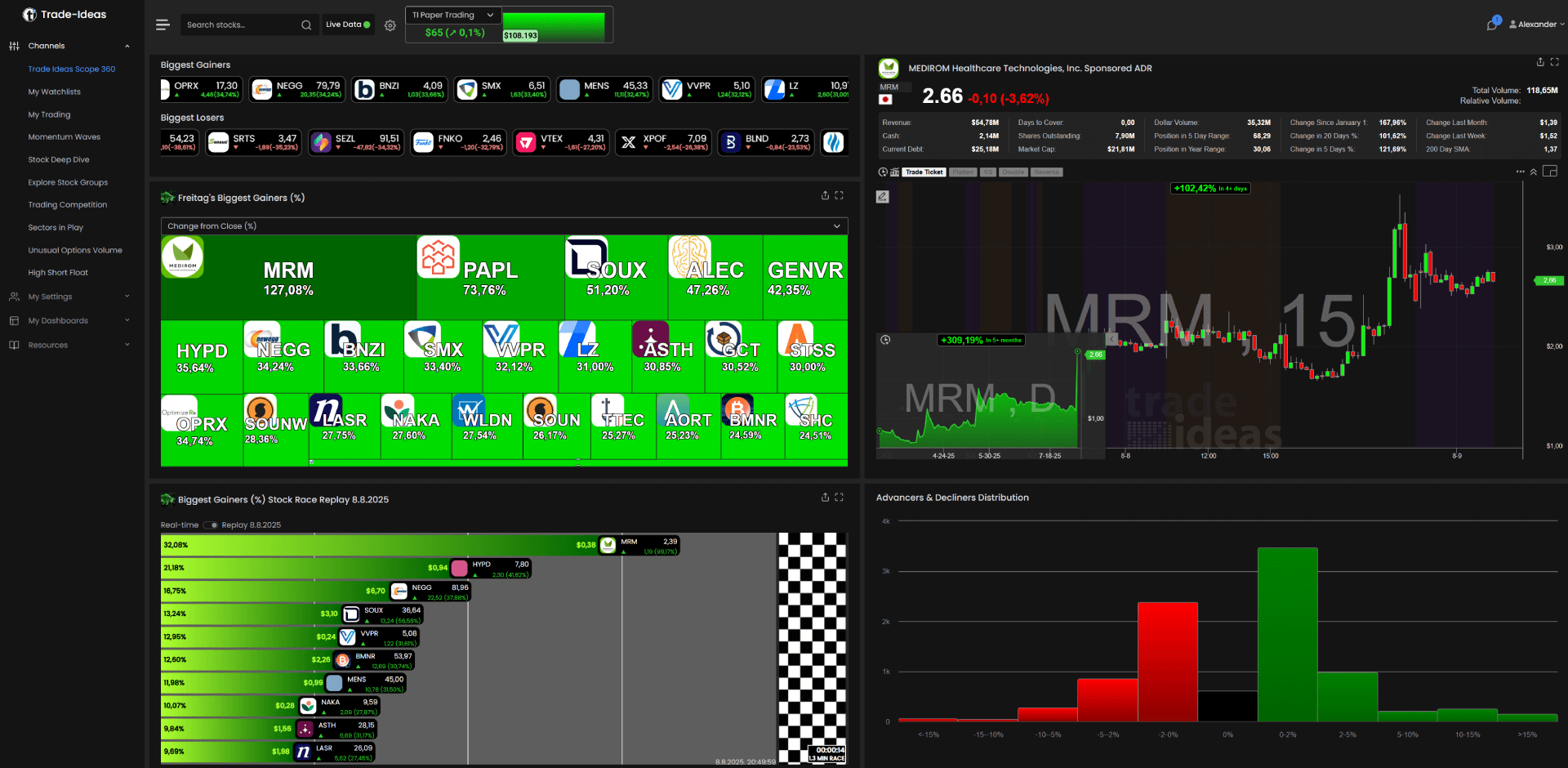Viewport: 1568px width, 768px height.
Task: Select the chart drawing pencil tool
Action: click(x=883, y=197)
